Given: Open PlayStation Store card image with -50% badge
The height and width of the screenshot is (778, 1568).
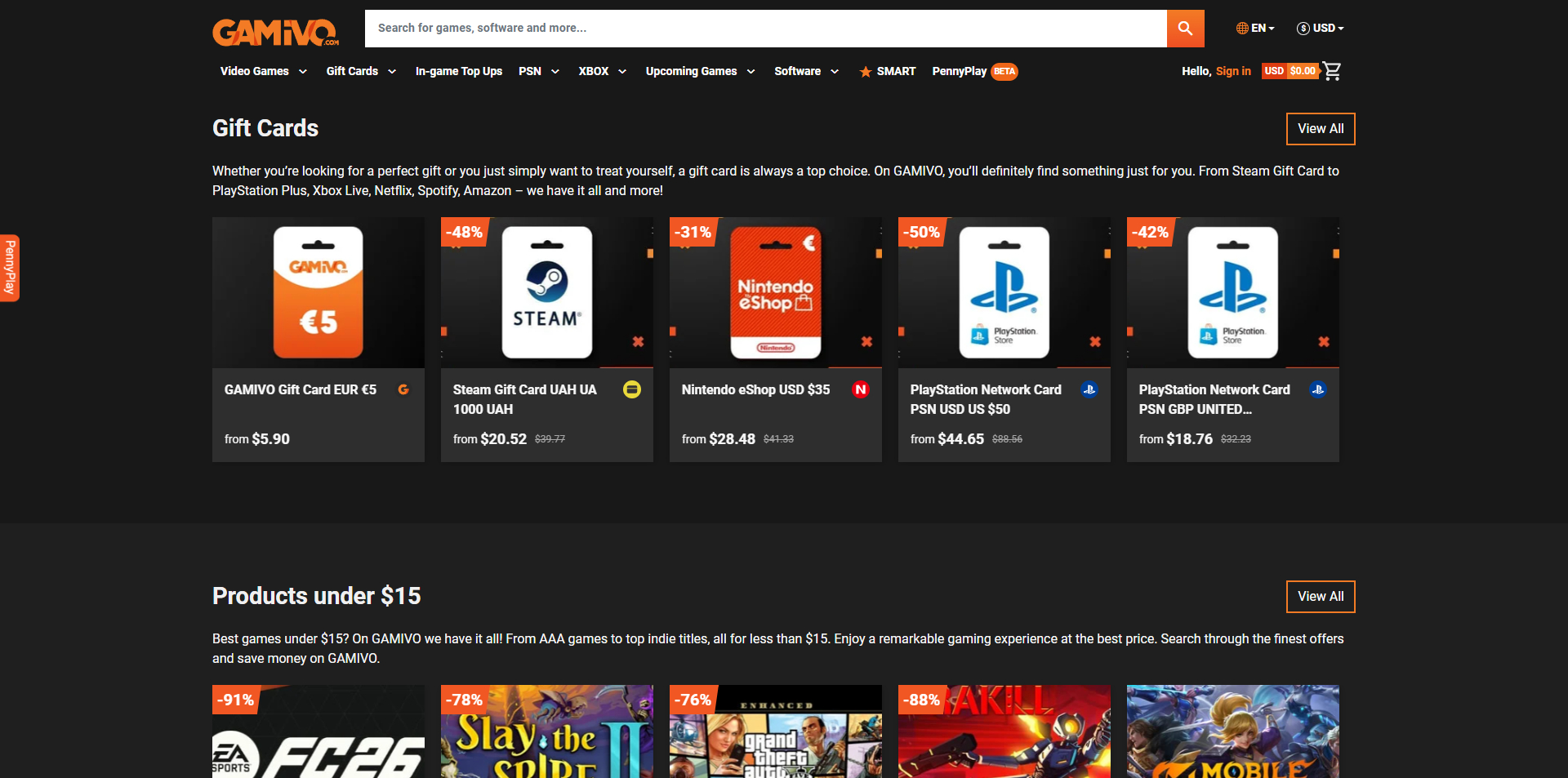Looking at the screenshot, I should click(x=1004, y=292).
